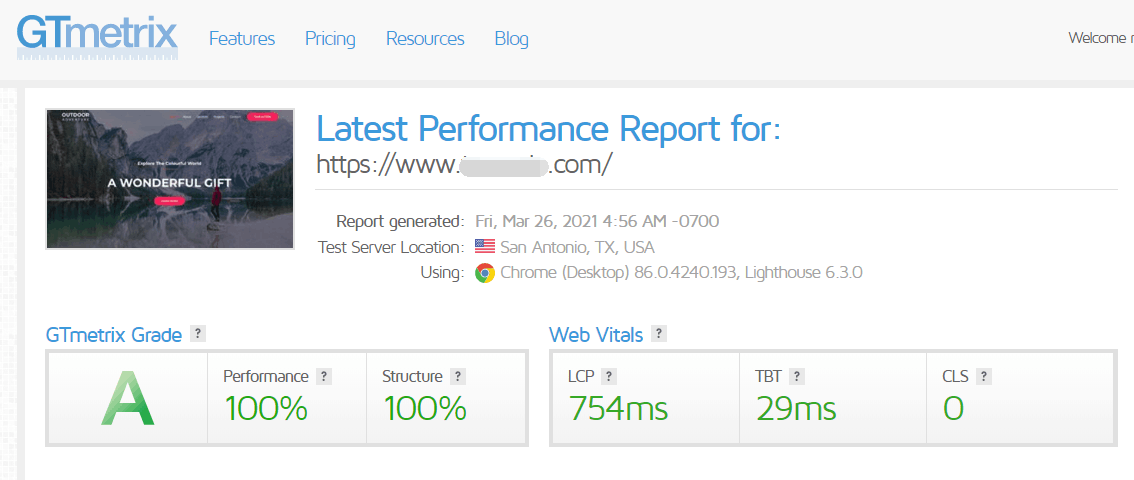Click help icon beside Structure label
This screenshot has height=480, width=1134.
tap(458, 377)
